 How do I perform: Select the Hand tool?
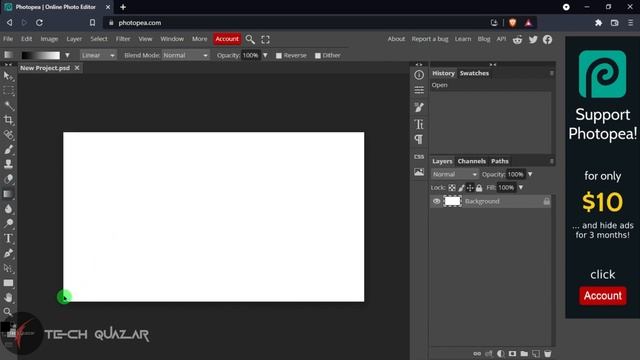tap(8, 298)
